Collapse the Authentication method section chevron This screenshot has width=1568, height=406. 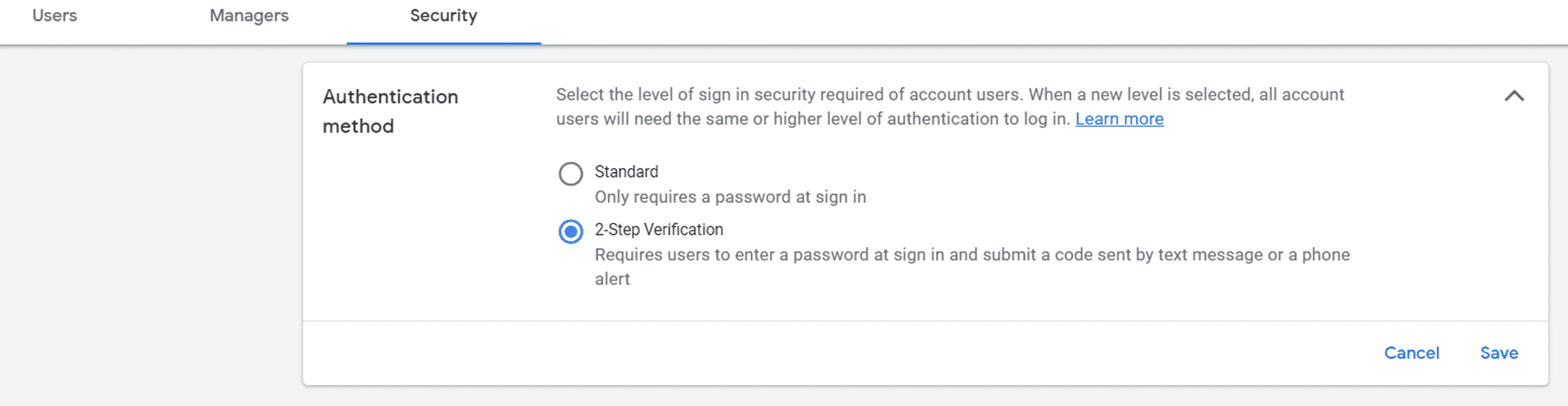[x=1514, y=96]
